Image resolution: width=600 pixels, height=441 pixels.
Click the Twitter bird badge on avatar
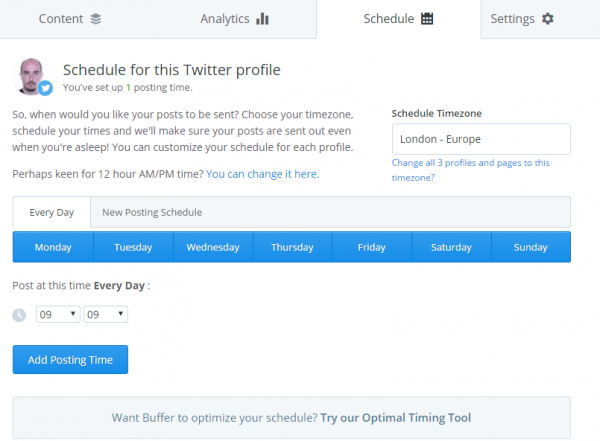coord(45,88)
